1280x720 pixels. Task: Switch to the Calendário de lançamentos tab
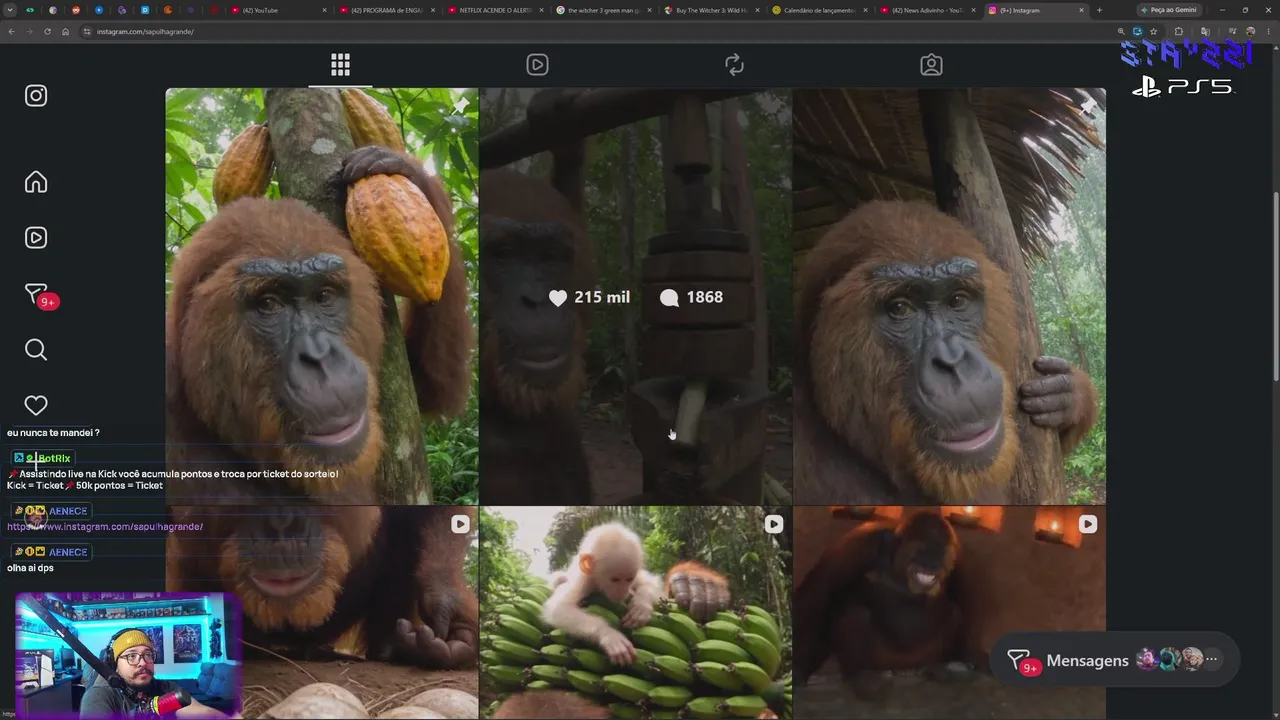click(818, 10)
